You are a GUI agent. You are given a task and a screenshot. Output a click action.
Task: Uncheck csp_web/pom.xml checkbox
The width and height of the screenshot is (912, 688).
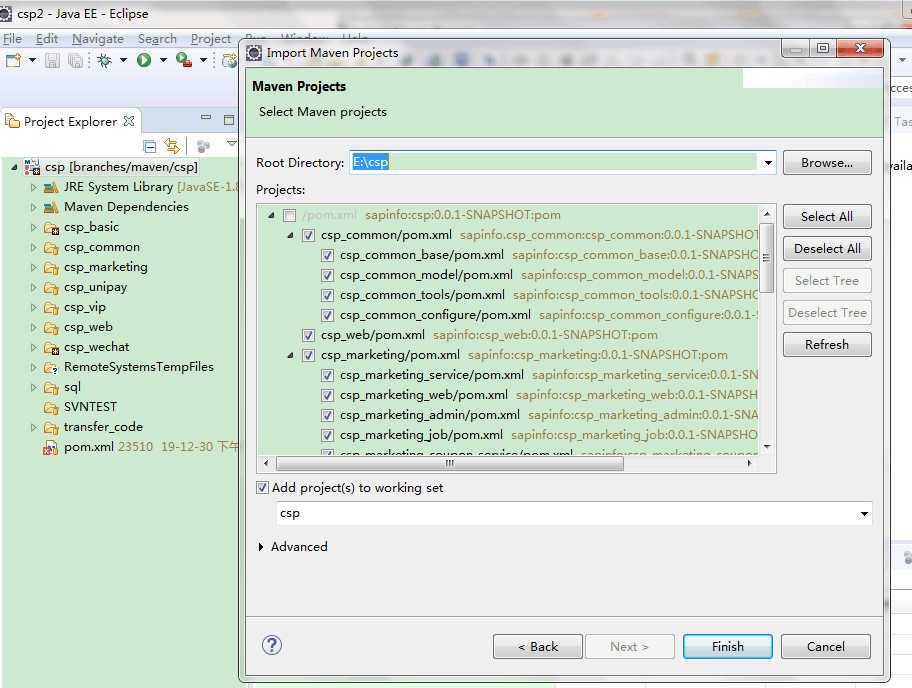308,335
